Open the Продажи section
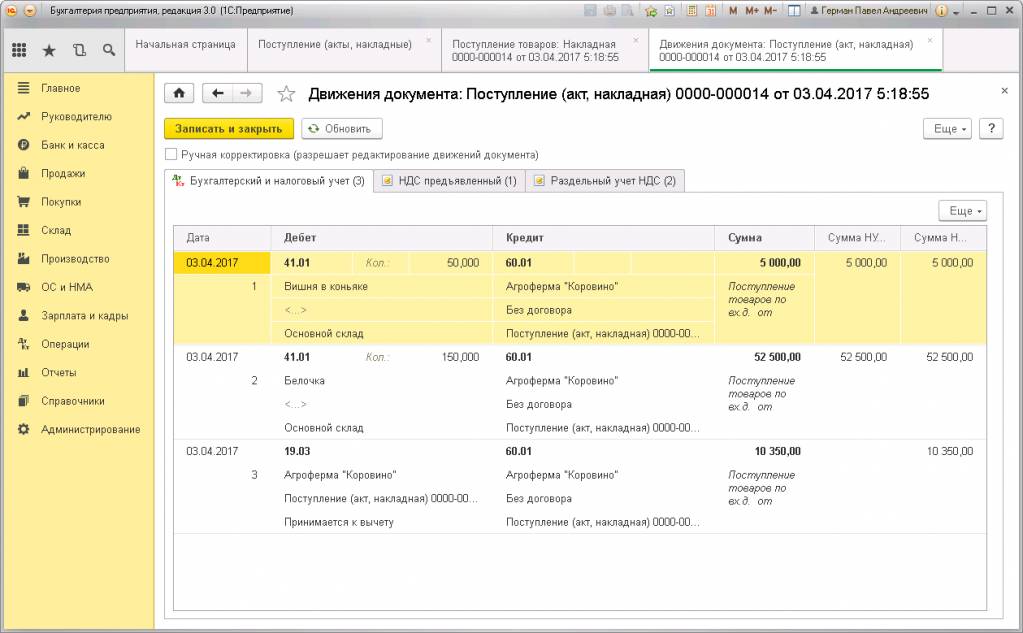Viewport: 1023px width, 633px height. pyautogui.click(x=63, y=174)
